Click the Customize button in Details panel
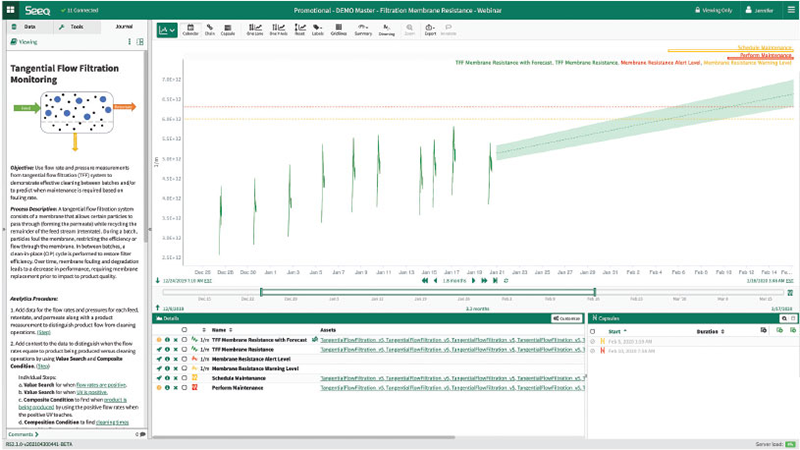Viewport: 800px width, 450px height. tap(566, 318)
